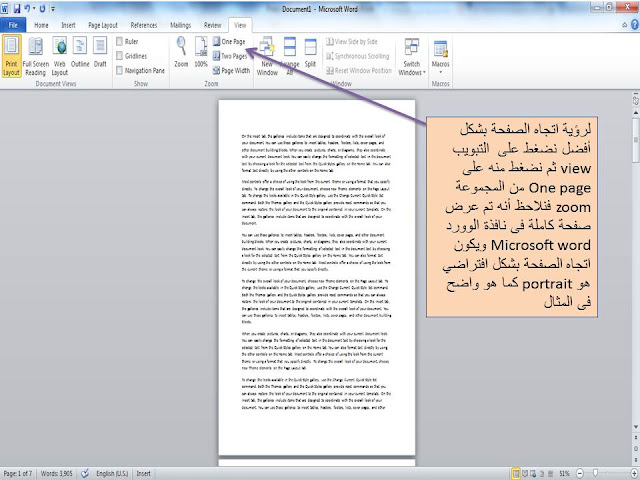Click the Split window button

point(310,52)
